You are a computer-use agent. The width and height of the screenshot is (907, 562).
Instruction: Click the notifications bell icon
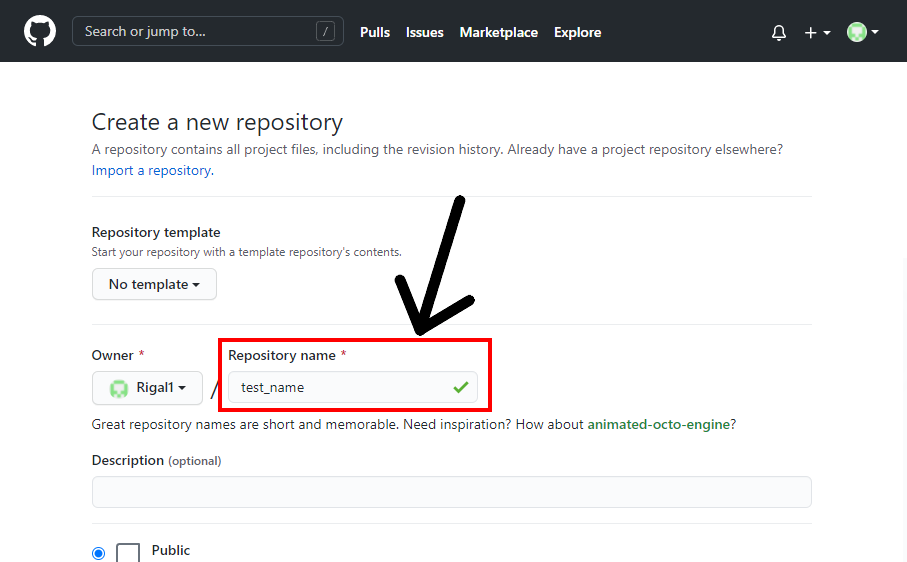(x=779, y=32)
